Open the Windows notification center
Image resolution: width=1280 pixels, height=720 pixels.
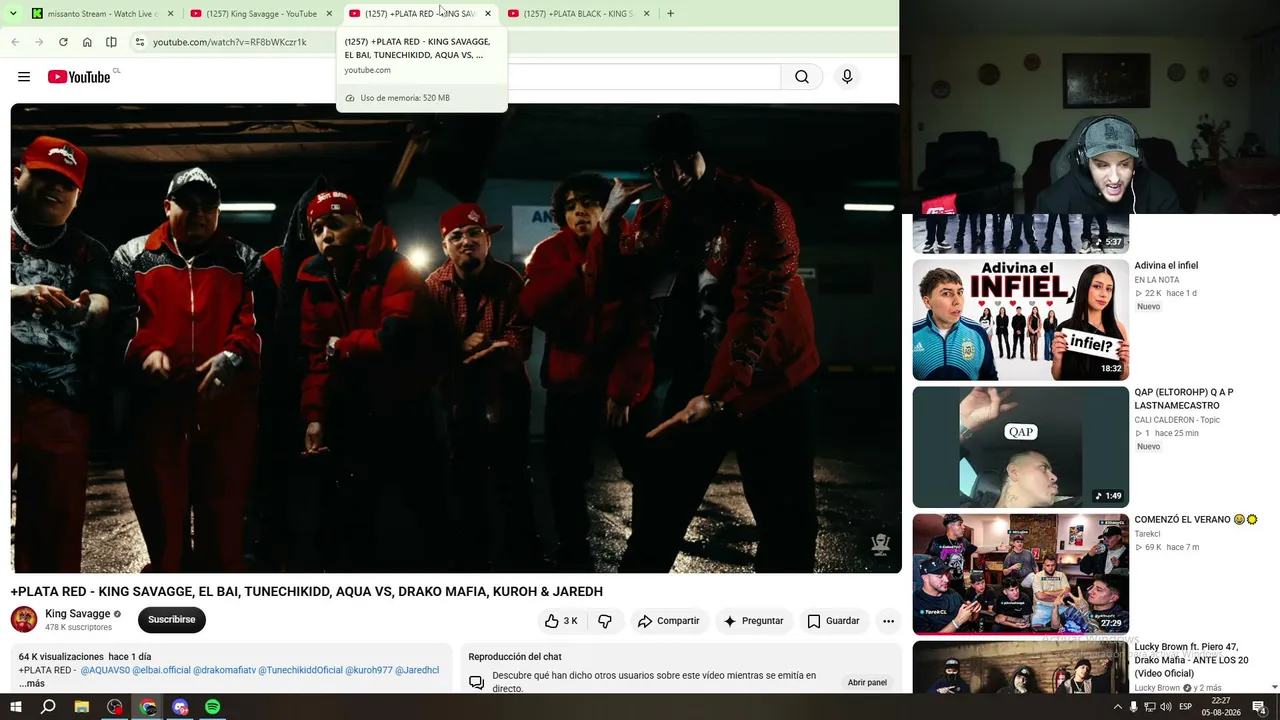coord(1260,707)
